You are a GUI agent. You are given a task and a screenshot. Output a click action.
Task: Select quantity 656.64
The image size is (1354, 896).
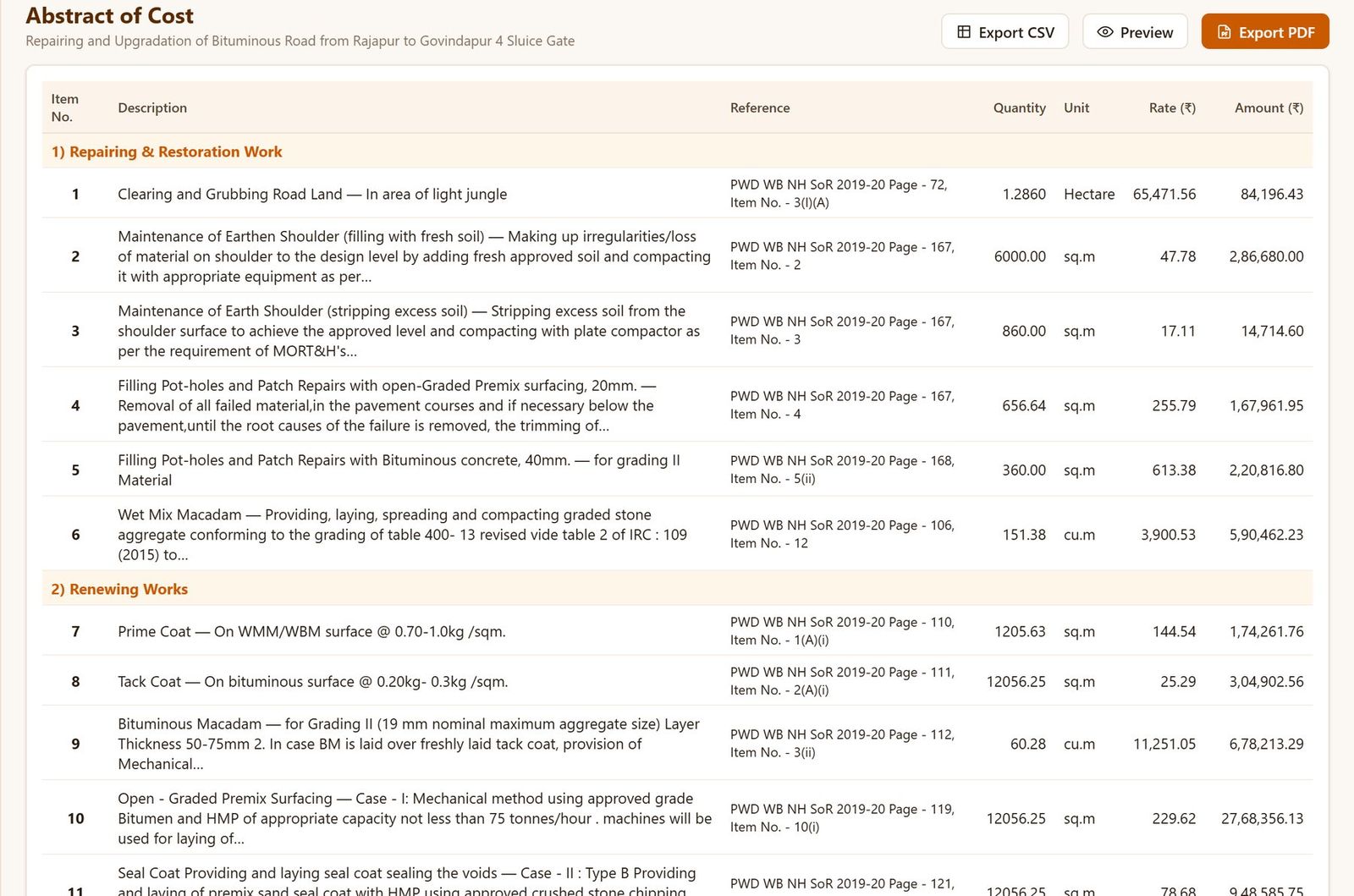coord(1024,405)
